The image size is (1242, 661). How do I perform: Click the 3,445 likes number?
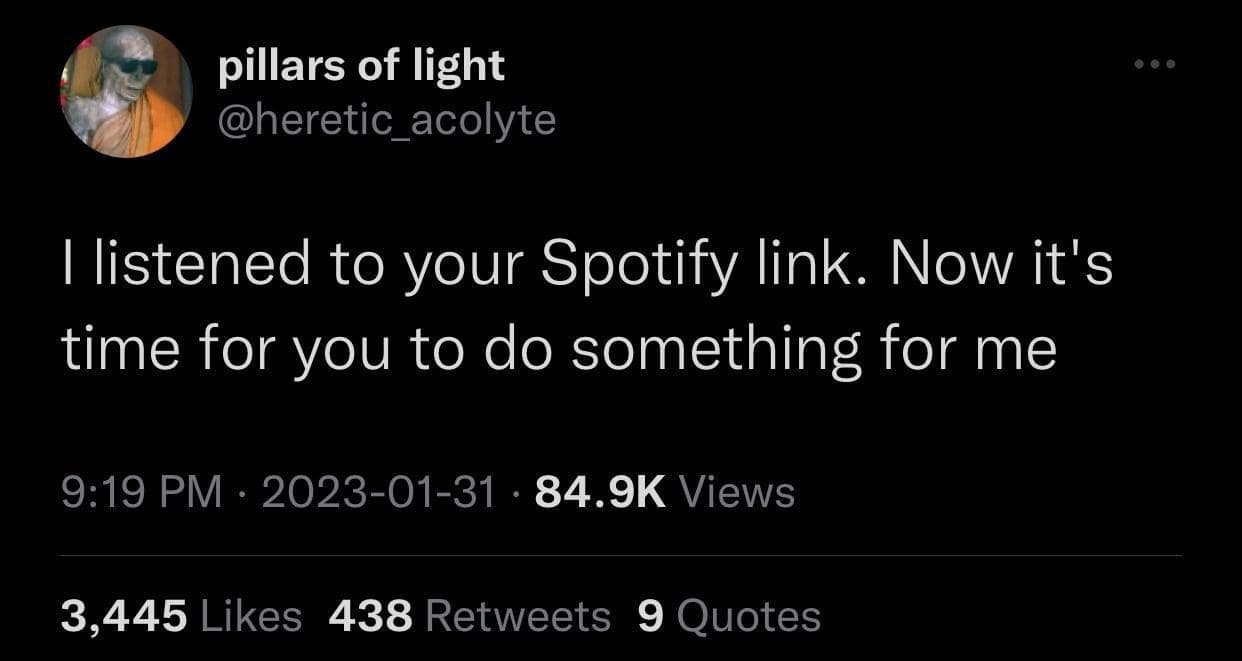[124, 616]
